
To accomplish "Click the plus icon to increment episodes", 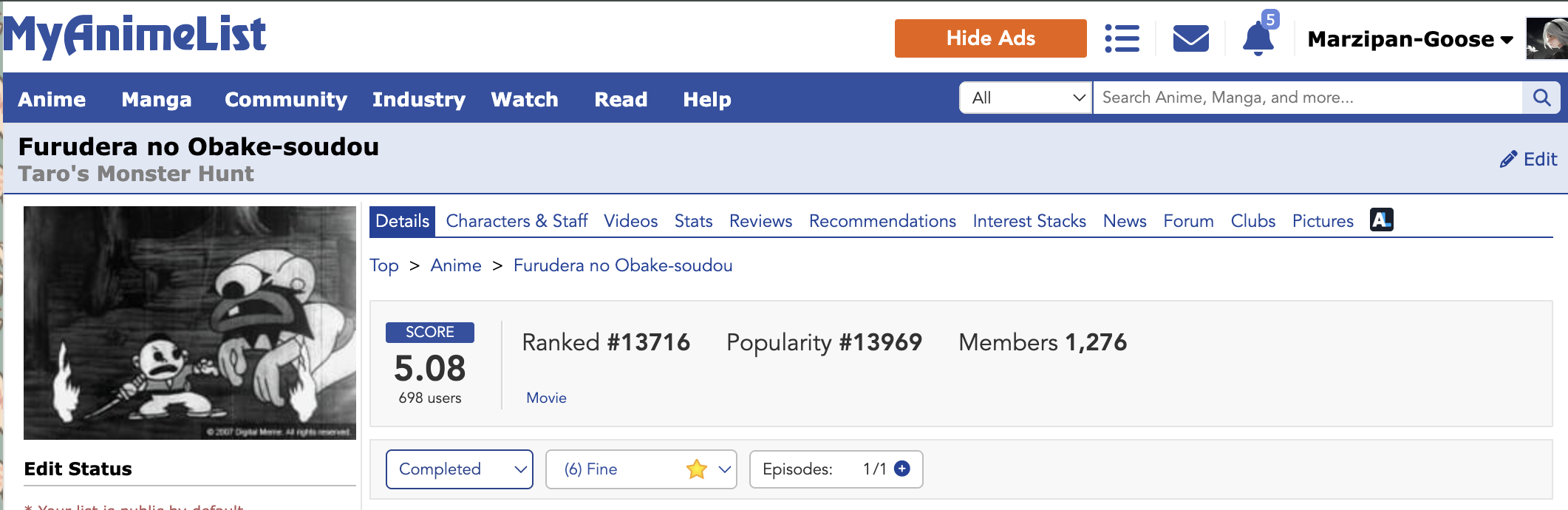I will [902, 469].
